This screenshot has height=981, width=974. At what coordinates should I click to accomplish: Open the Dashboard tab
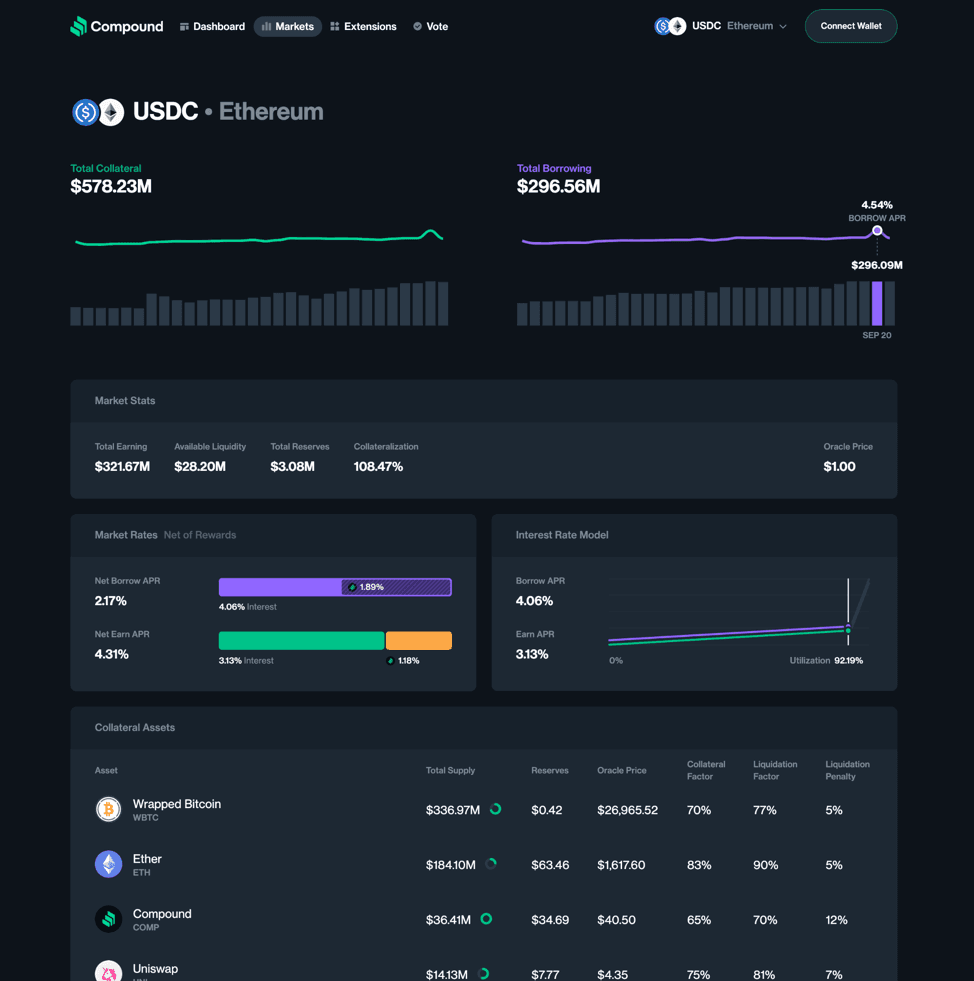tap(212, 27)
